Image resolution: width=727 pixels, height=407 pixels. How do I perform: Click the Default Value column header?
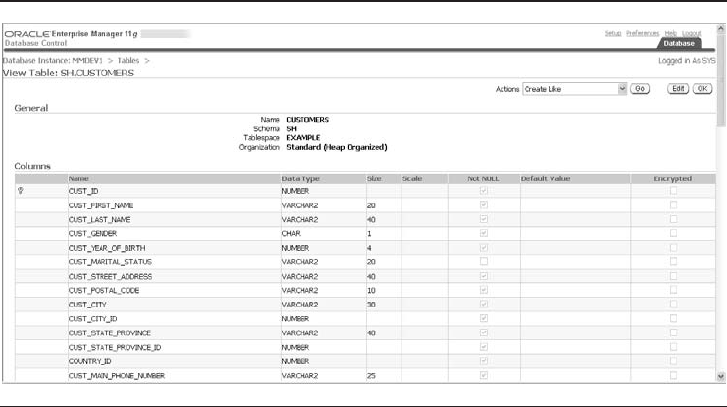point(545,178)
